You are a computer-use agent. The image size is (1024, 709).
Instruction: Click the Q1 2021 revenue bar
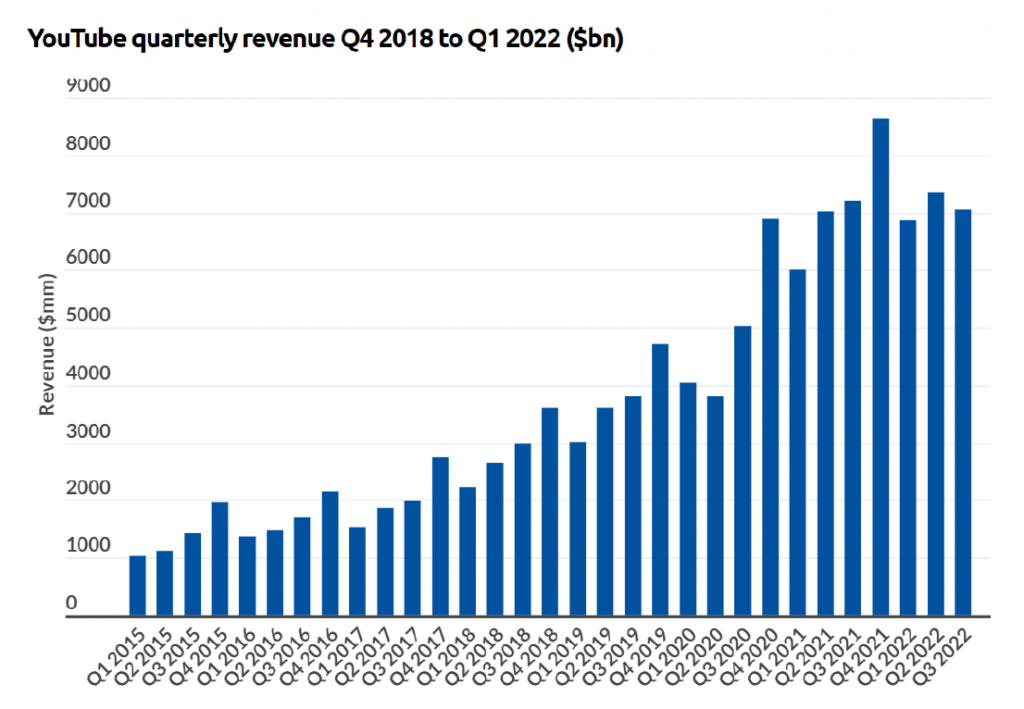click(797, 442)
